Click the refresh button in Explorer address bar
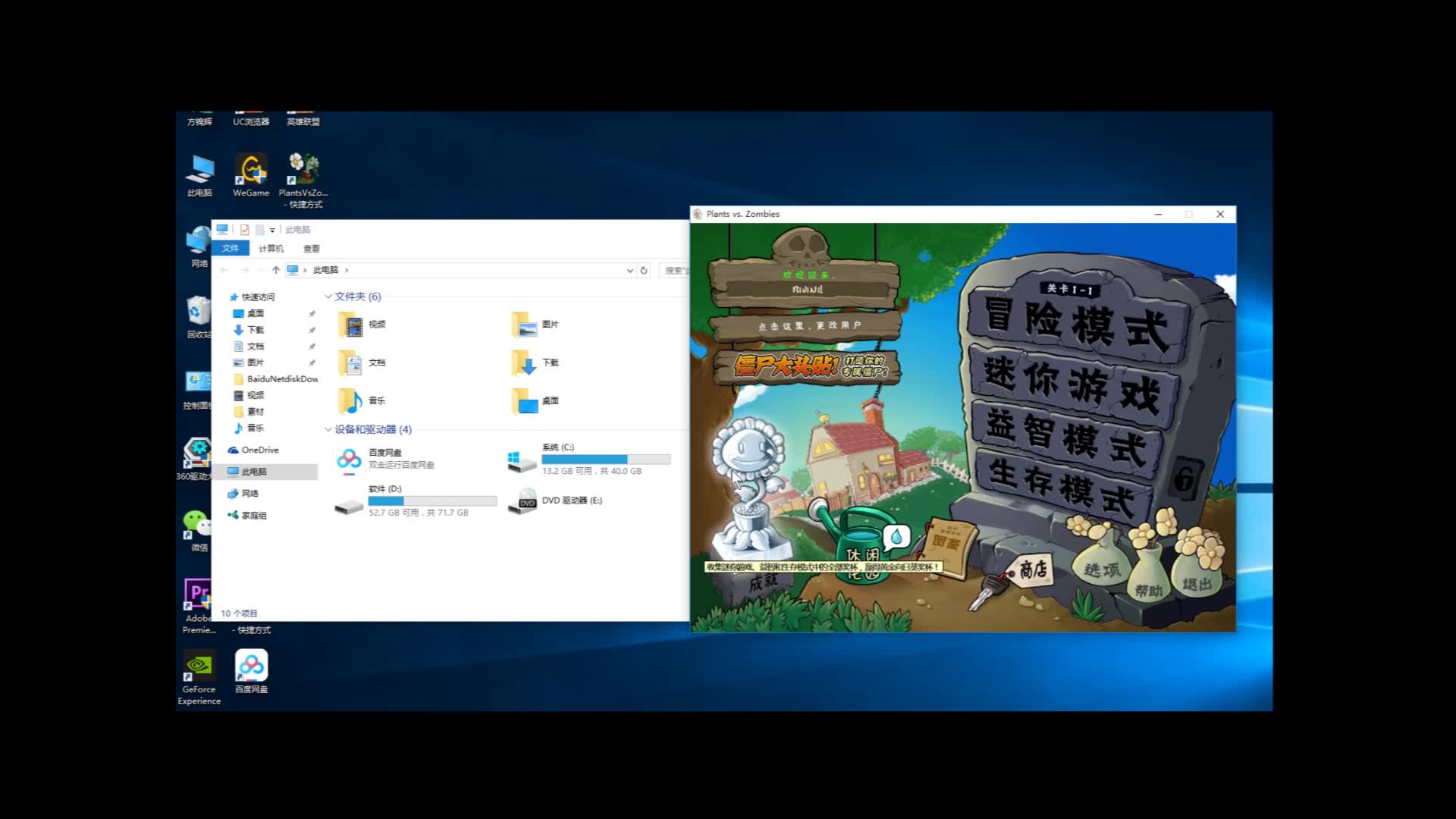This screenshot has height=819, width=1456. 644,270
